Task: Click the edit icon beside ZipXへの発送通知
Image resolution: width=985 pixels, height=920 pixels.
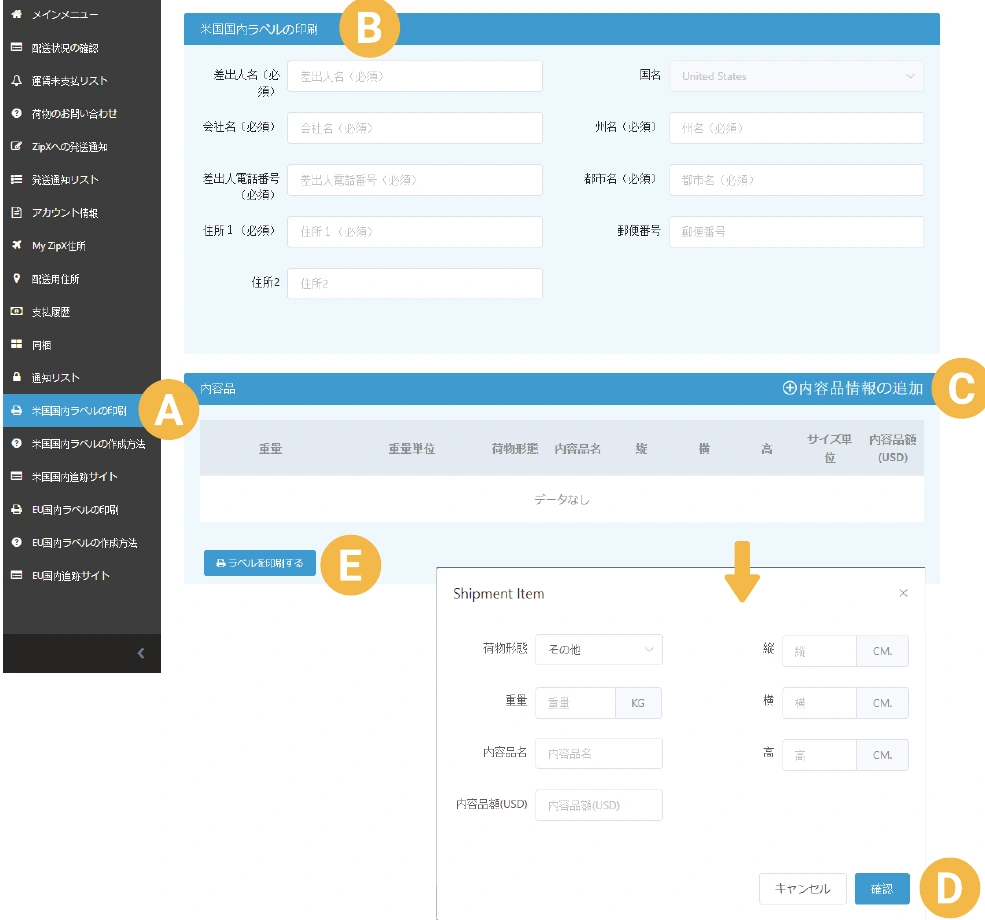Action: point(17,146)
